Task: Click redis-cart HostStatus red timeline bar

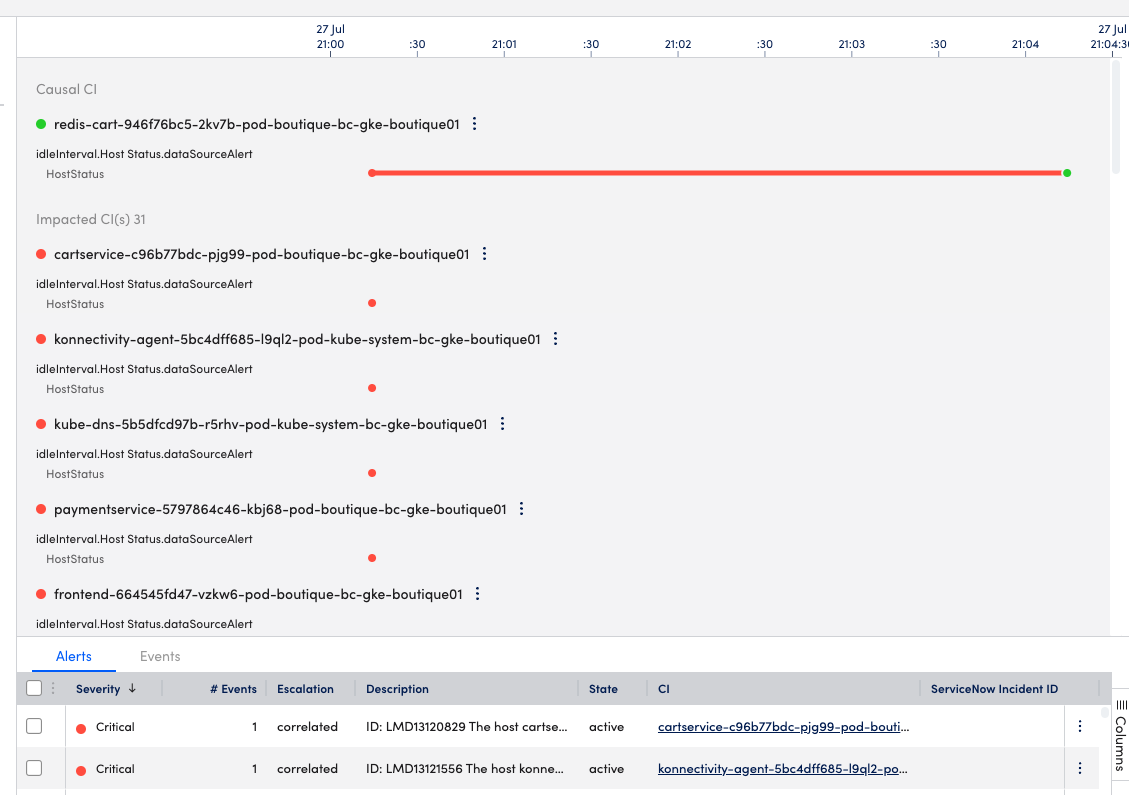Action: [x=719, y=173]
